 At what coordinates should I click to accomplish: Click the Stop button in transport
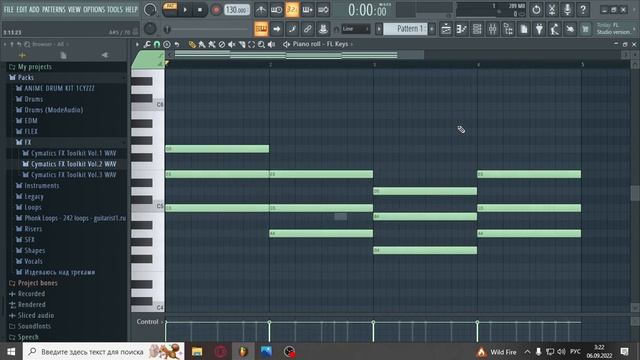click(x=200, y=9)
